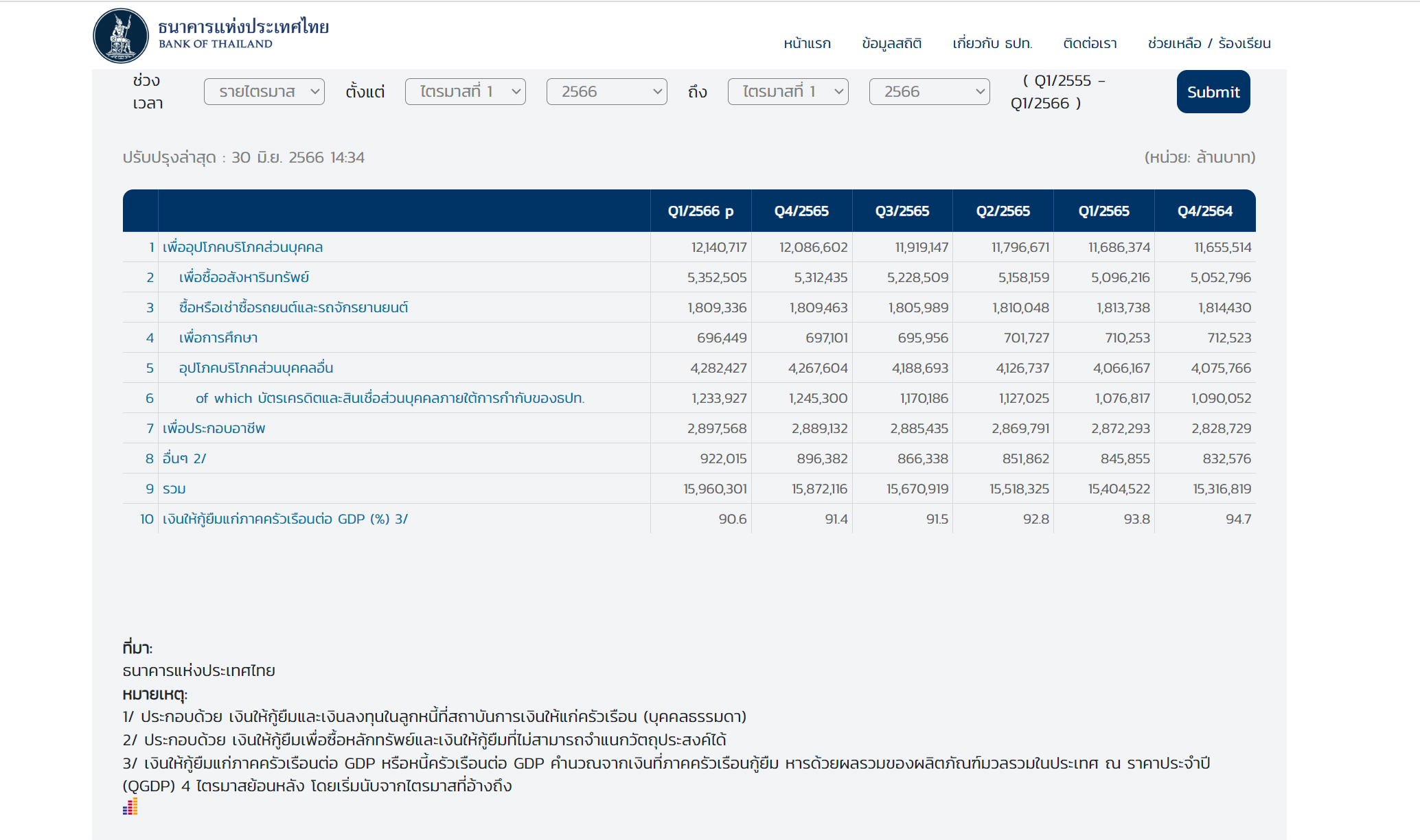The width and height of the screenshot is (1420, 840).
Task: Go to หน้าแรก in the navigation
Action: click(807, 43)
